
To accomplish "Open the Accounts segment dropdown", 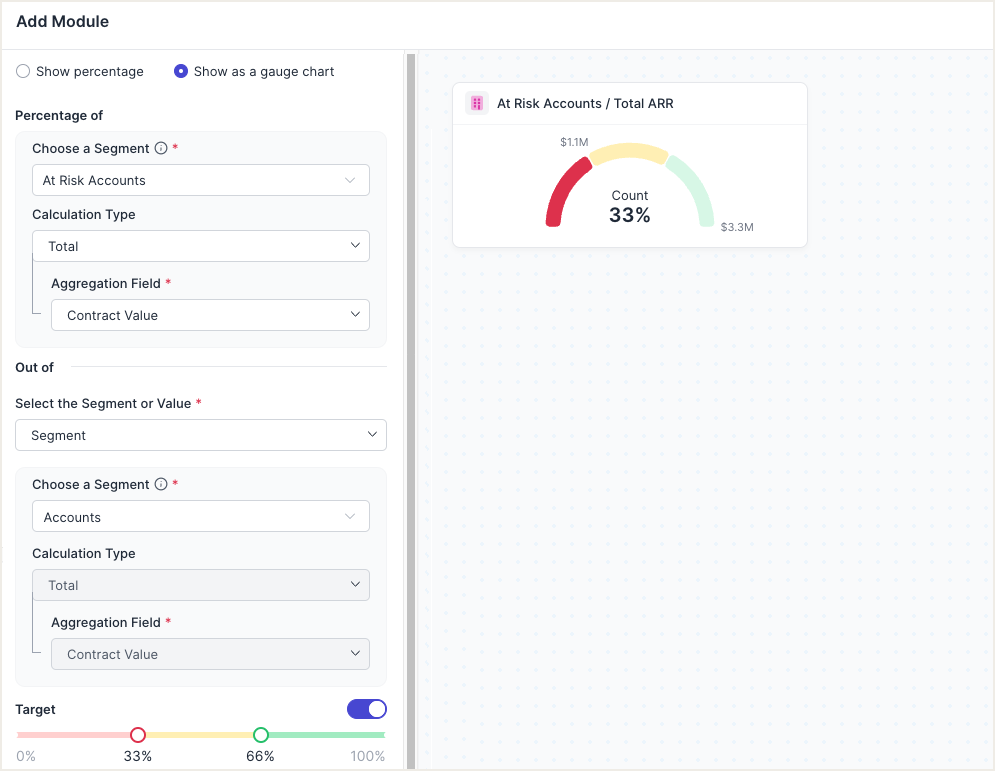I will (x=200, y=517).
